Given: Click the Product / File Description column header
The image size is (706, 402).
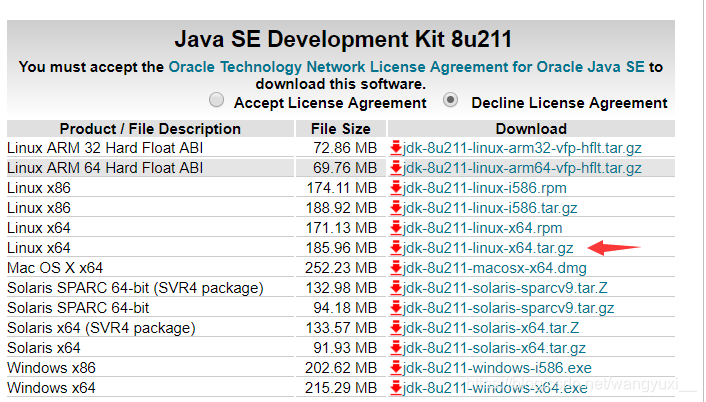Looking at the screenshot, I should point(150,129).
